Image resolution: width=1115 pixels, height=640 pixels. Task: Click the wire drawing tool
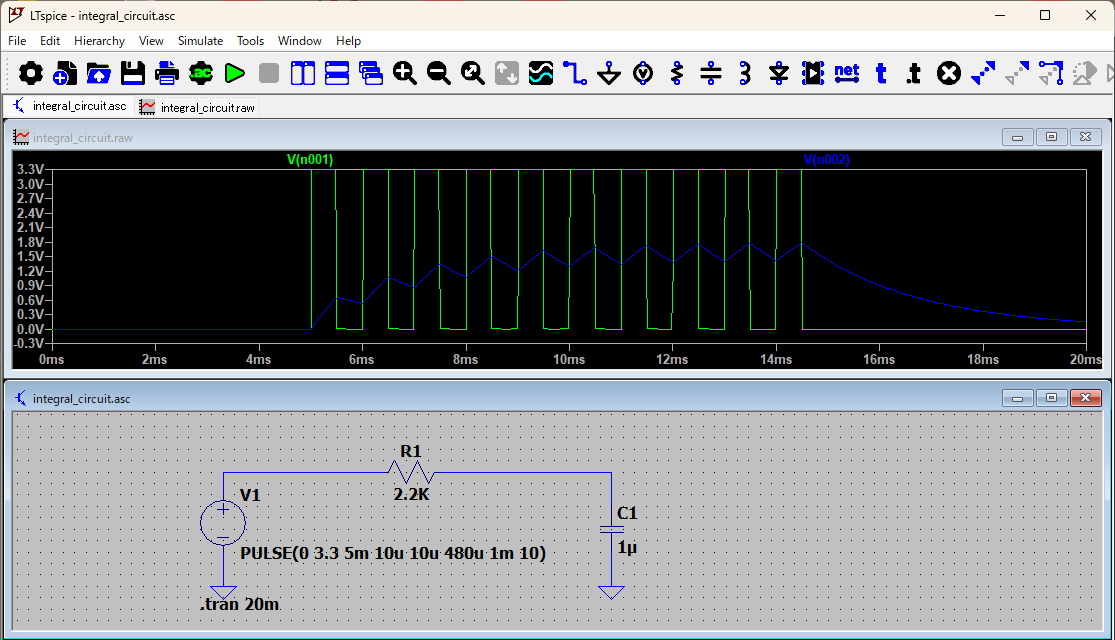575,73
